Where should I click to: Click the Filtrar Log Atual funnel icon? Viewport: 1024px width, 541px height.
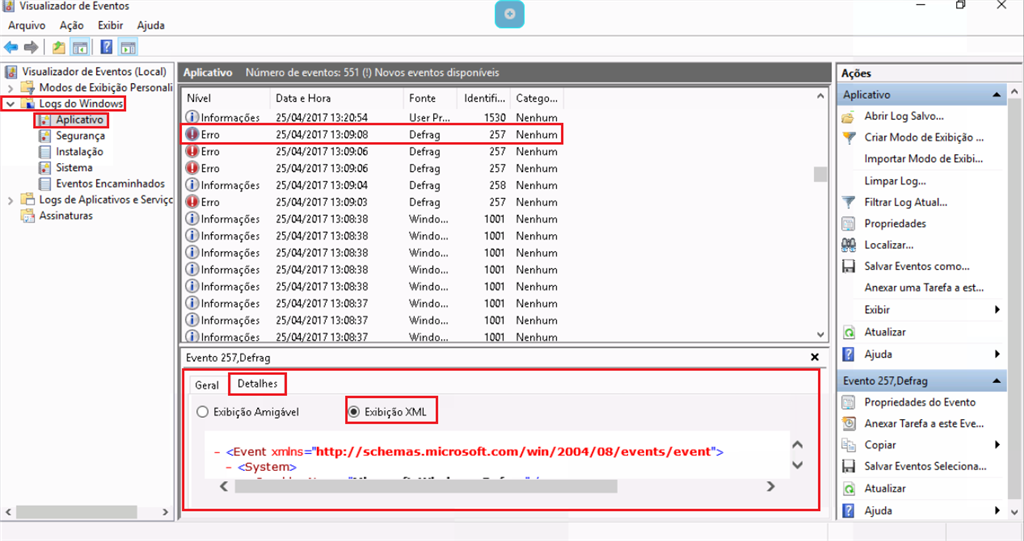[848, 203]
